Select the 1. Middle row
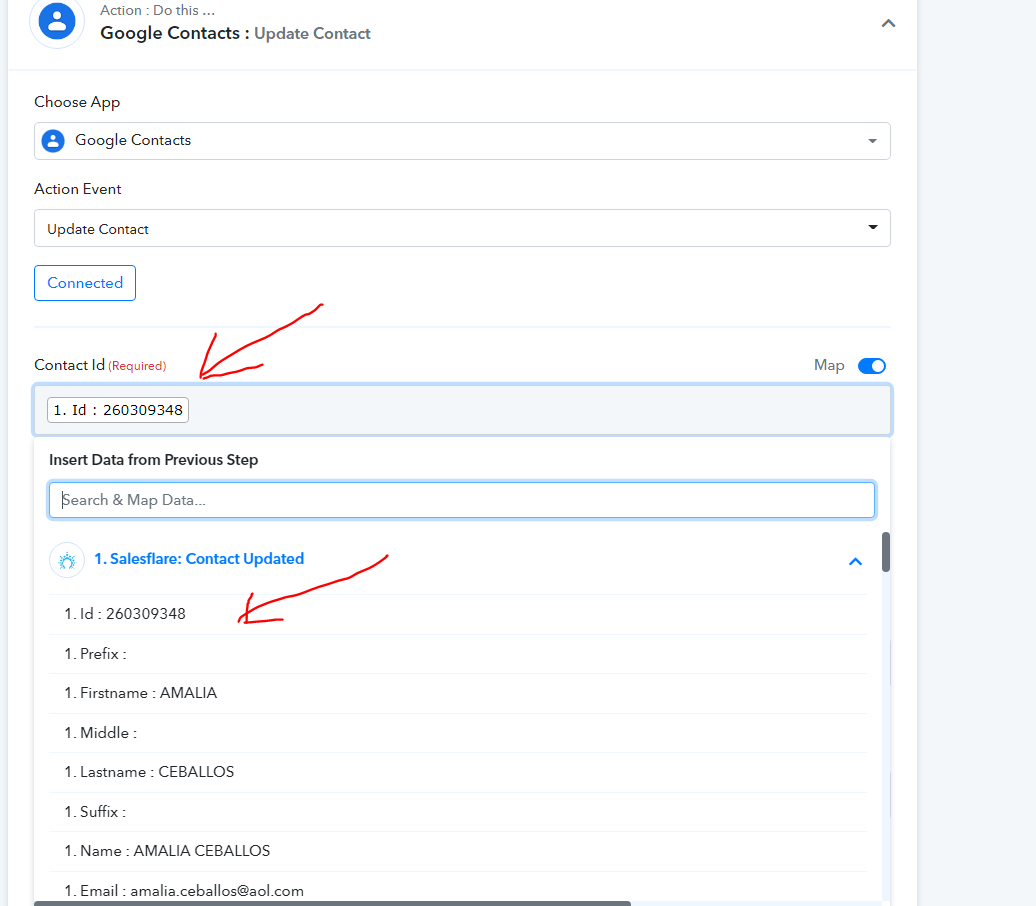This screenshot has width=1036, height=906. click(458, 733)
